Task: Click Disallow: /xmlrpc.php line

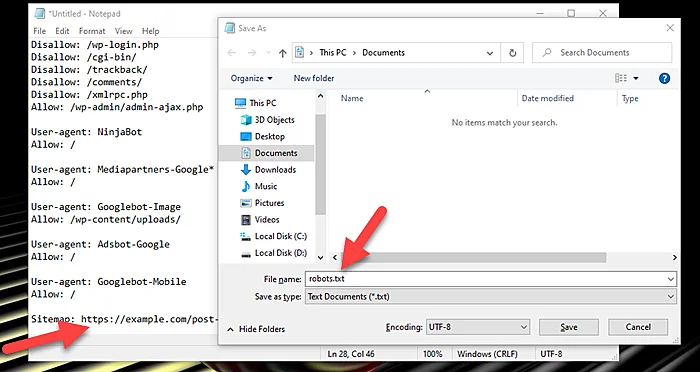Action: coord(89,95)
